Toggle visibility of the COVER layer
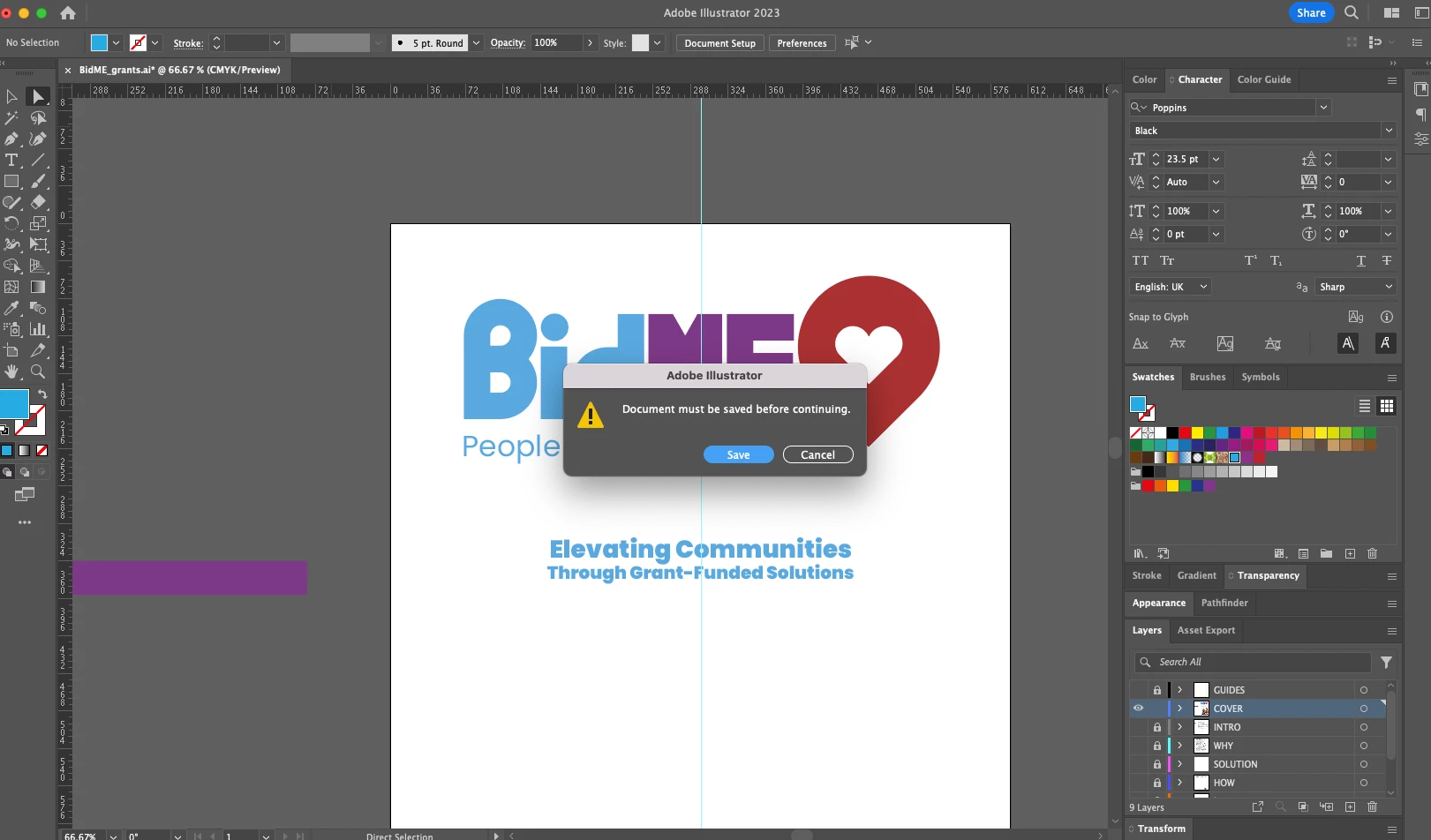 coord(1138,709)
